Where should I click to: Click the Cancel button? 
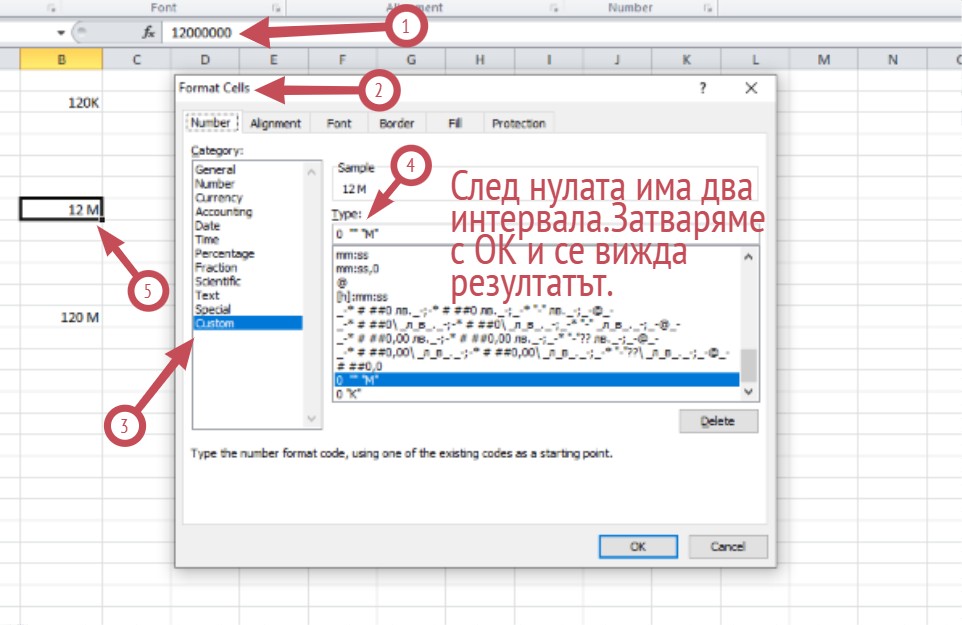pyautogui.click(x=728, y=547)
